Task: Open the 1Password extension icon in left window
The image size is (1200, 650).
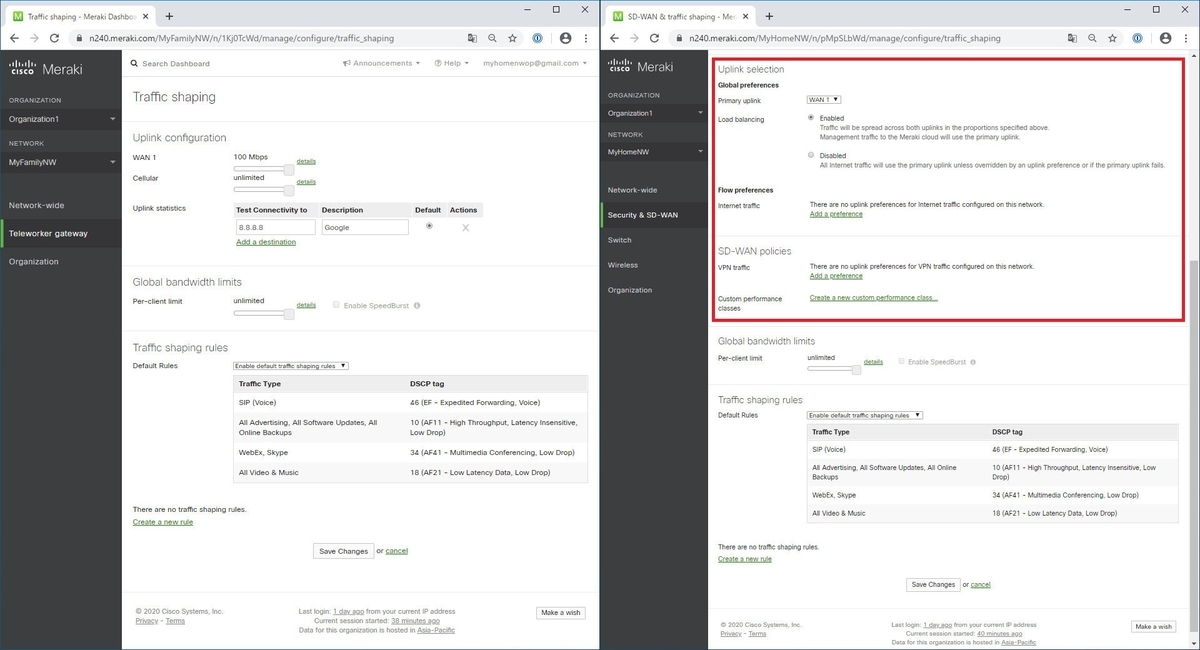Action: tap(539, 38)
